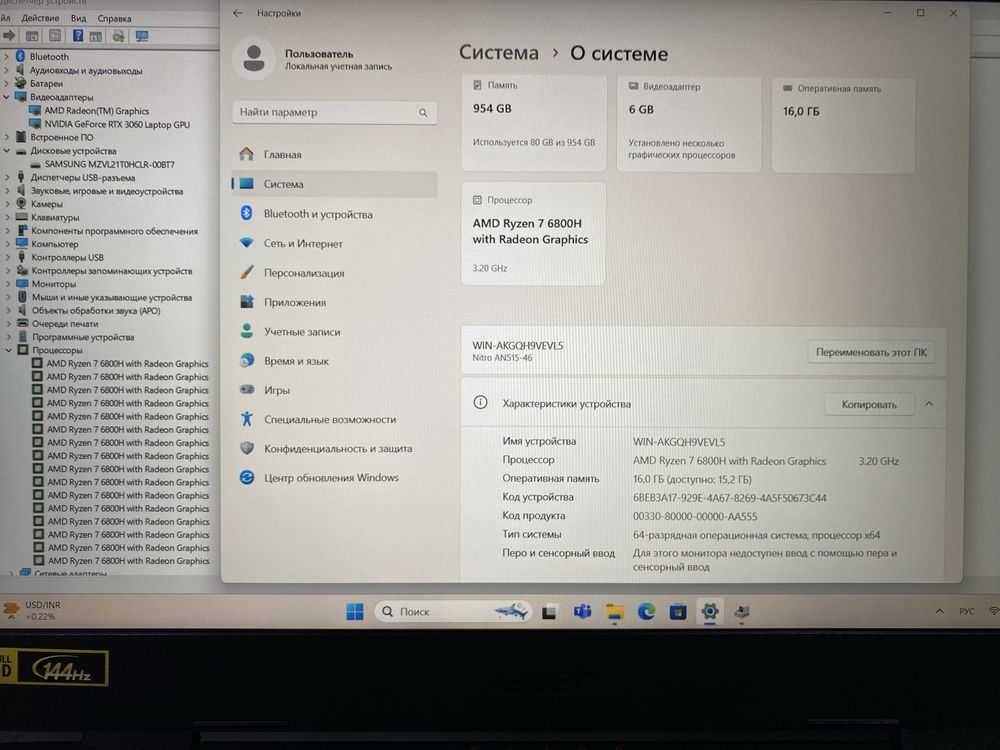Open Время и язык settings
The image size is (1000, 750).
(x=335, y=361)
